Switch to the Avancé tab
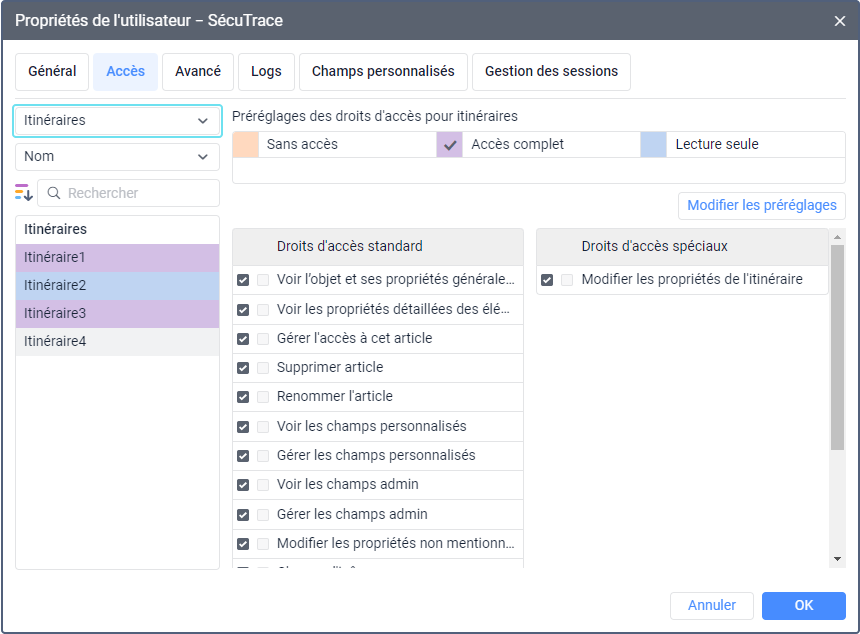The height and width of the screenshot is (634, 860). point(198,72)
